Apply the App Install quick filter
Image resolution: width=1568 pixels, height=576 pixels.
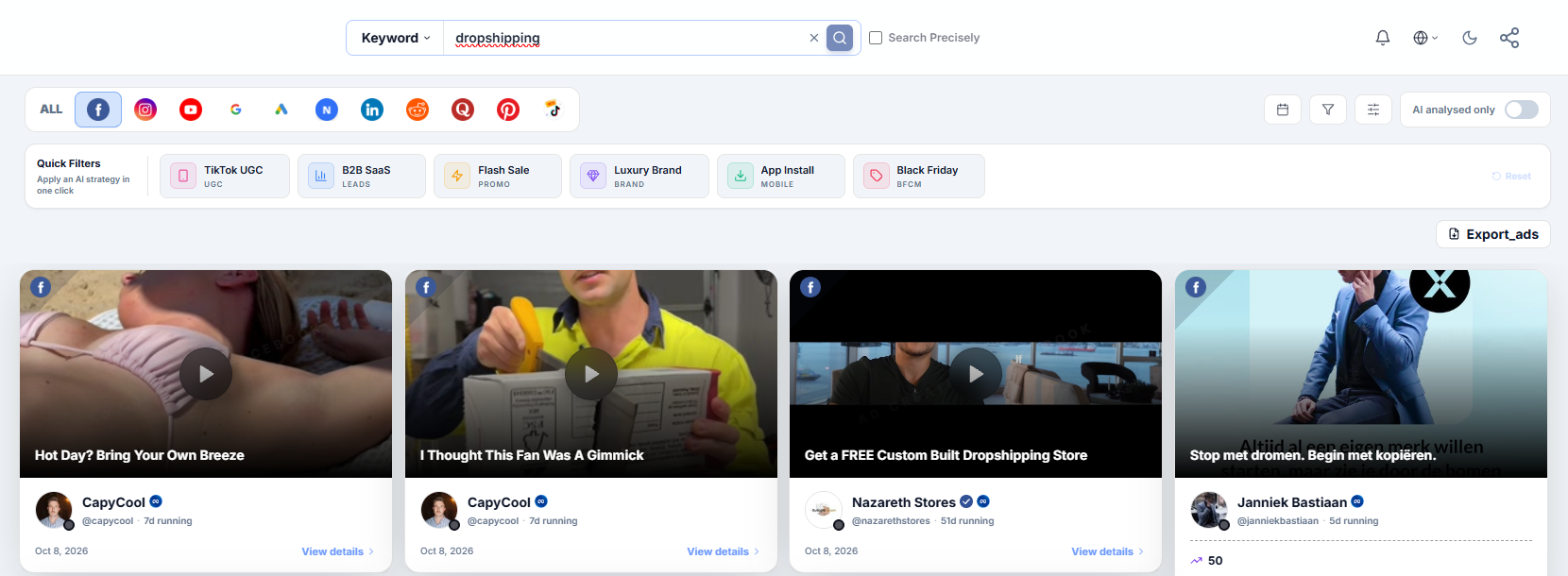coord(781,177)
